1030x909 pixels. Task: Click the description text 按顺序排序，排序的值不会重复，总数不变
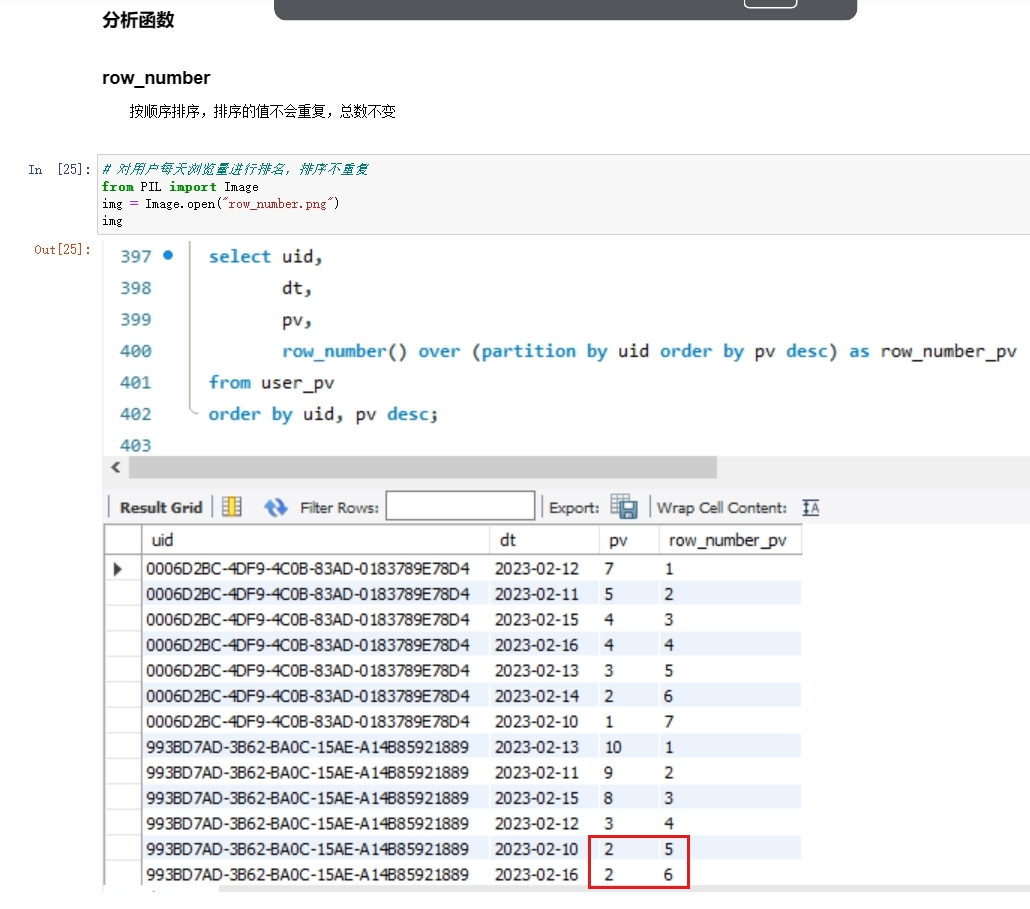pyautogui.click(x=262, y=111)
